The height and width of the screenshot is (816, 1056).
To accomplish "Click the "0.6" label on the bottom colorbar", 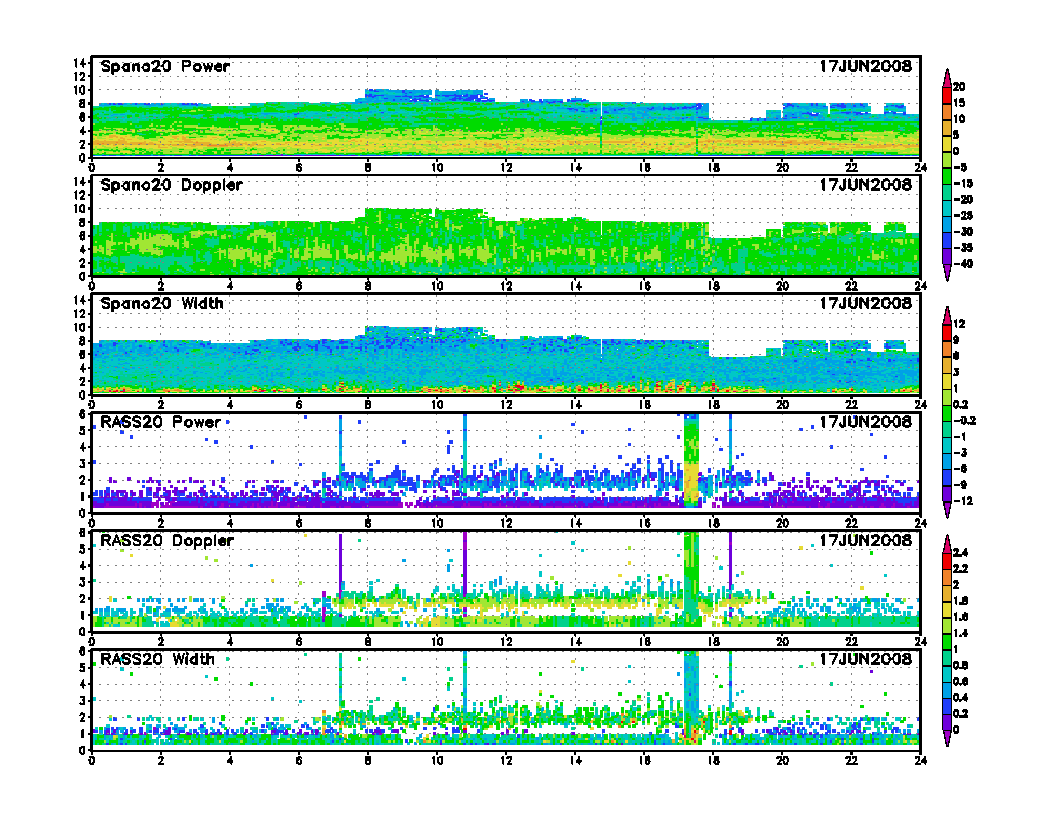I will point(961,681).
